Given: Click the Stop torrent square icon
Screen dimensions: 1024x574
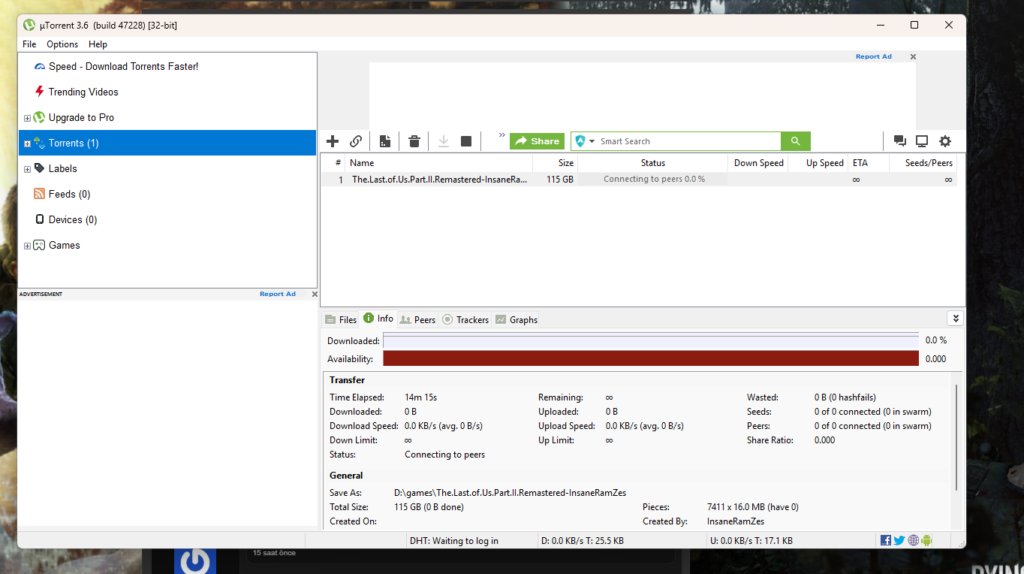Looking at the screenshot, I should 466,141.
